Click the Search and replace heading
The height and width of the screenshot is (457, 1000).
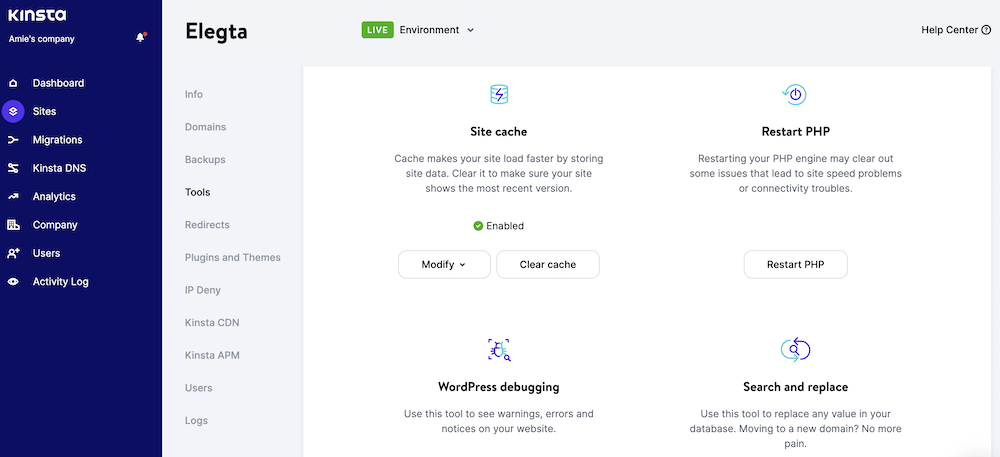point(795,386)
